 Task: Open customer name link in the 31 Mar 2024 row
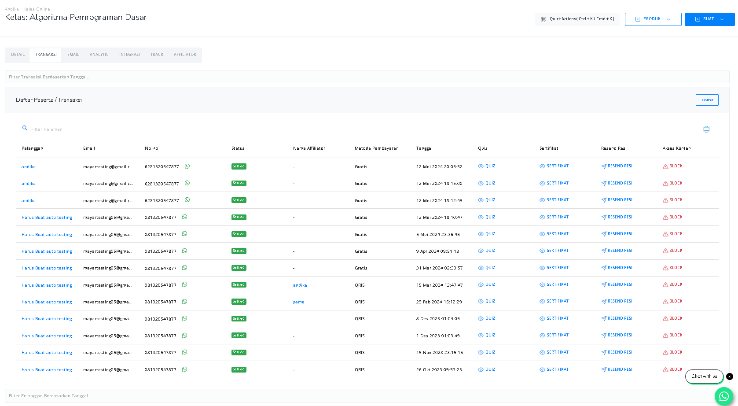click(x=47, y=268)
